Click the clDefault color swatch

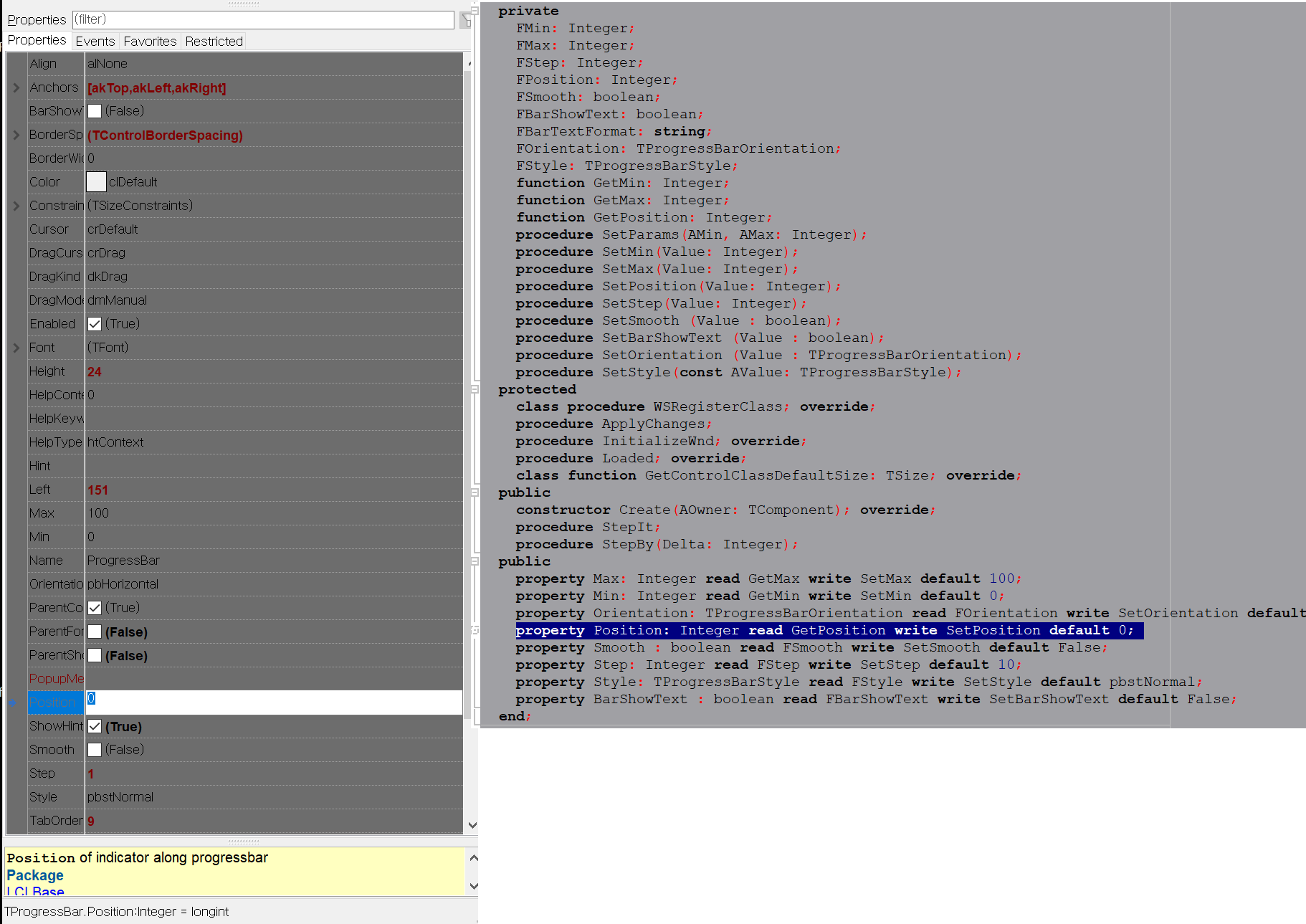coord(96,181)
